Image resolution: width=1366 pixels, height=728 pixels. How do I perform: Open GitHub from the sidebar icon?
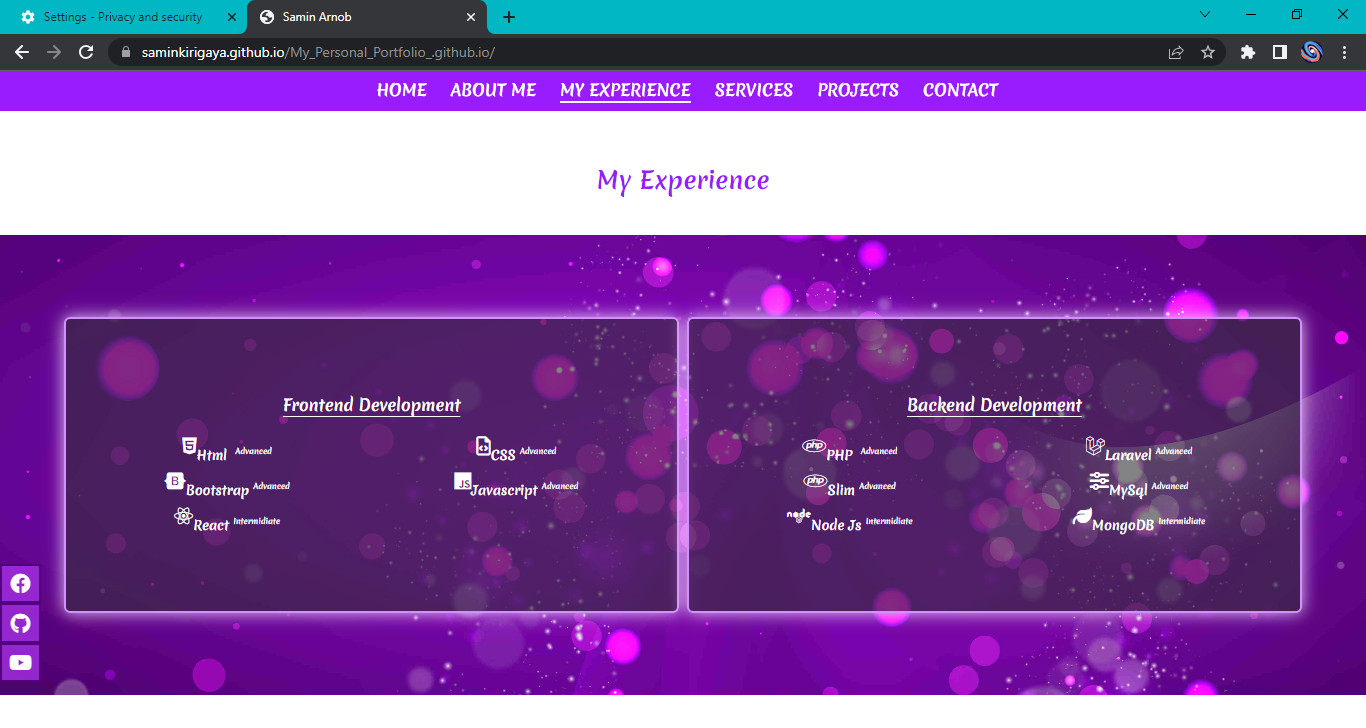[20, 622]
